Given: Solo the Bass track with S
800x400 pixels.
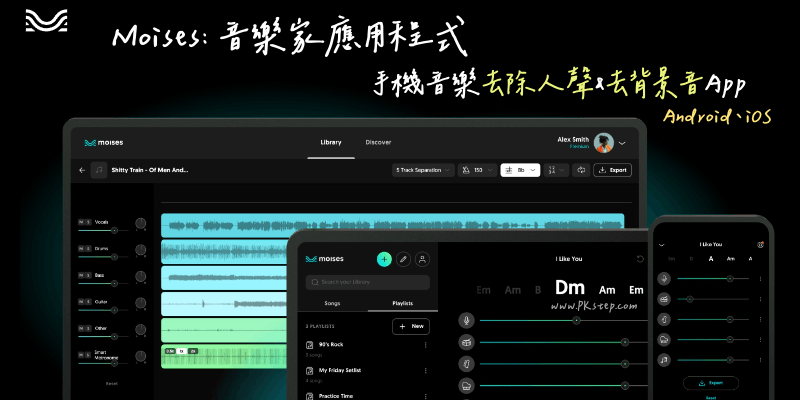Looking at the screenshot, I should point(88,275).
